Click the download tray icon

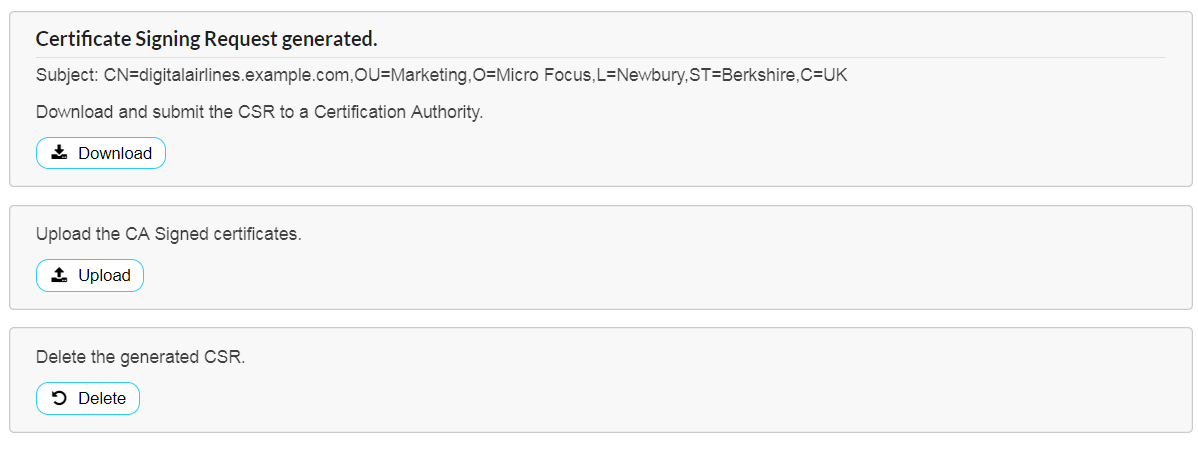coord(59,153)
